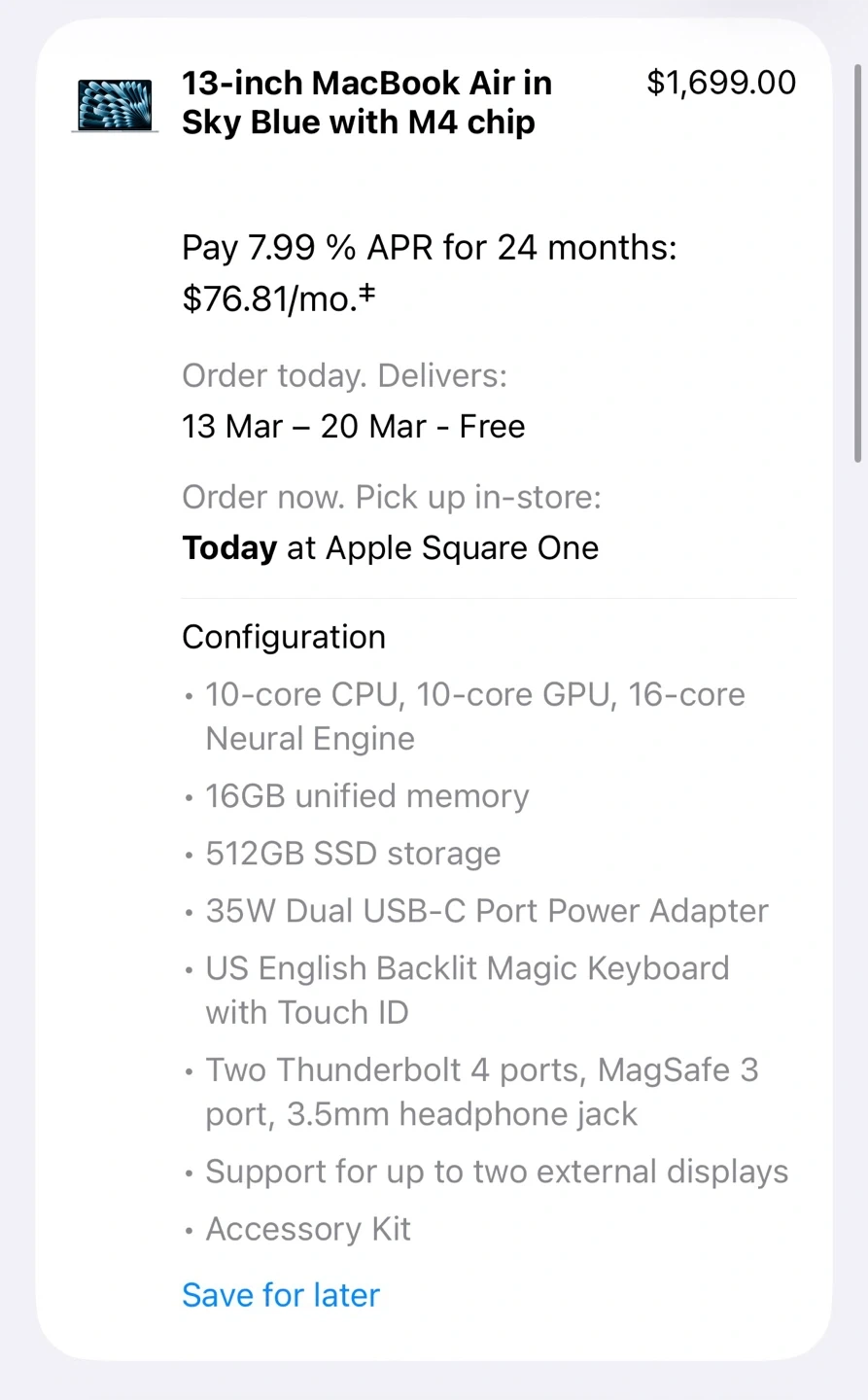Image resolution: width=868 pixels, height=1400 pixels.
Task: Select the 7.99% APR financing text
Action: 429,248
